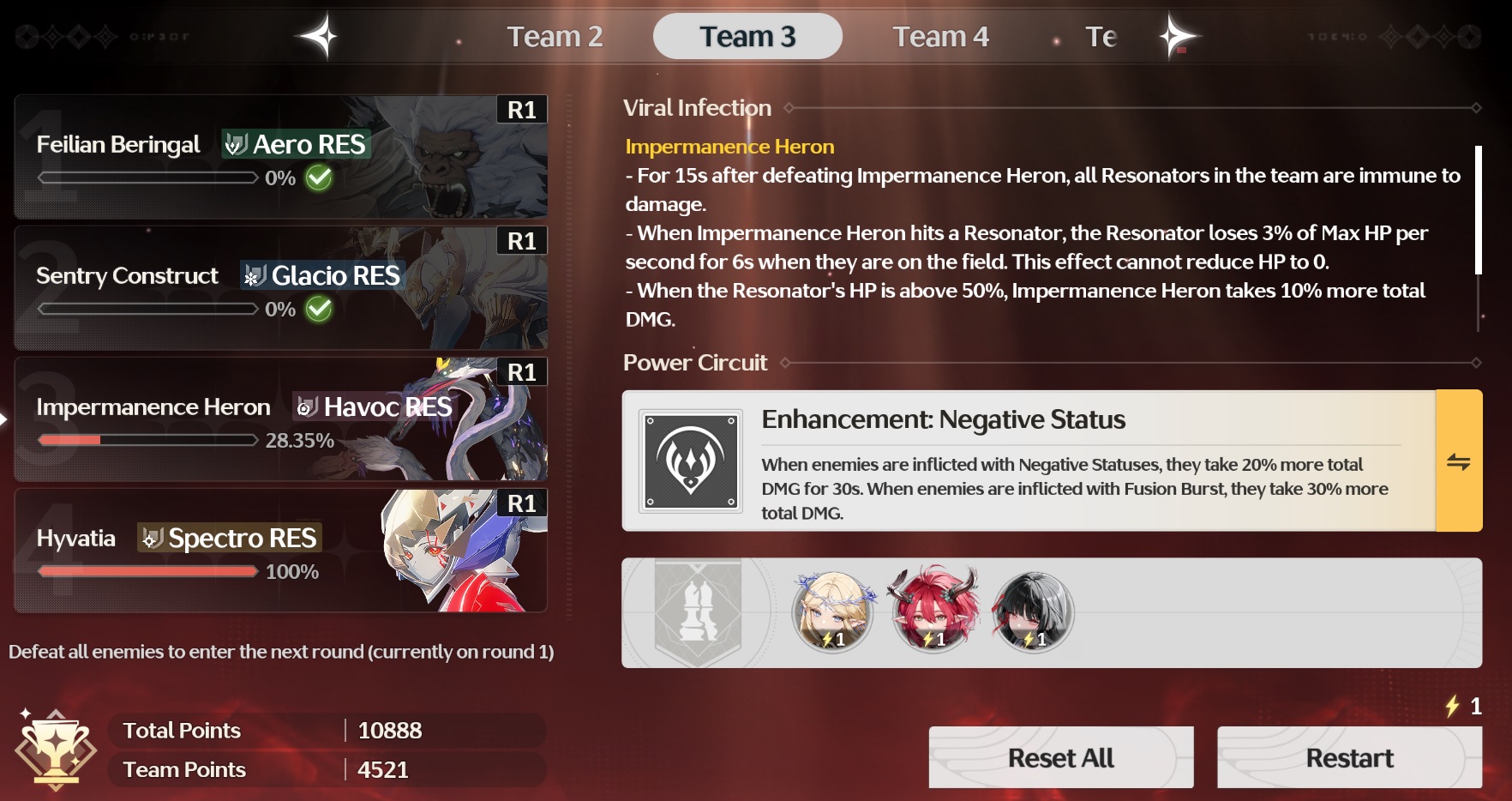The image size is (1512, 801).
Task: Click the green checkmark on Sentry Construct
Action: (319, 309)
